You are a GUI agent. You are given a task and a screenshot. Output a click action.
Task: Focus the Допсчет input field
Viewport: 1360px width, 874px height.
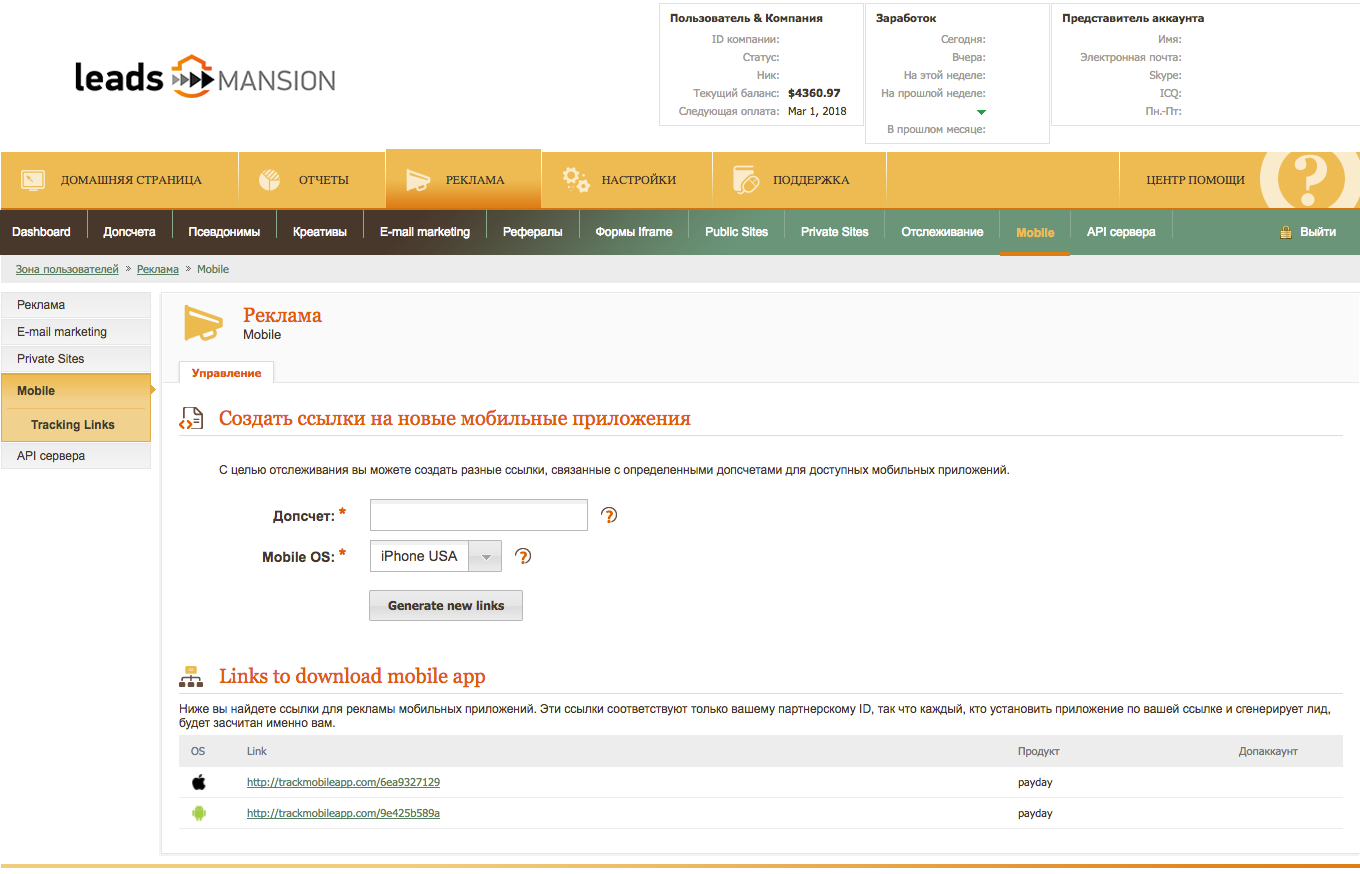[478, 516]
